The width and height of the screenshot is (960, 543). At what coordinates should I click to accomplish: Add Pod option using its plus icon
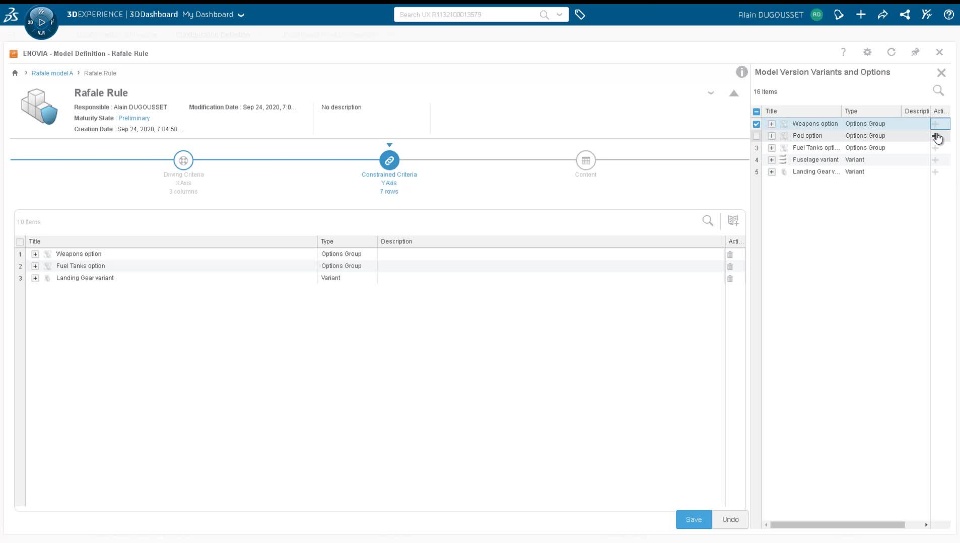[x=936, y=136]
